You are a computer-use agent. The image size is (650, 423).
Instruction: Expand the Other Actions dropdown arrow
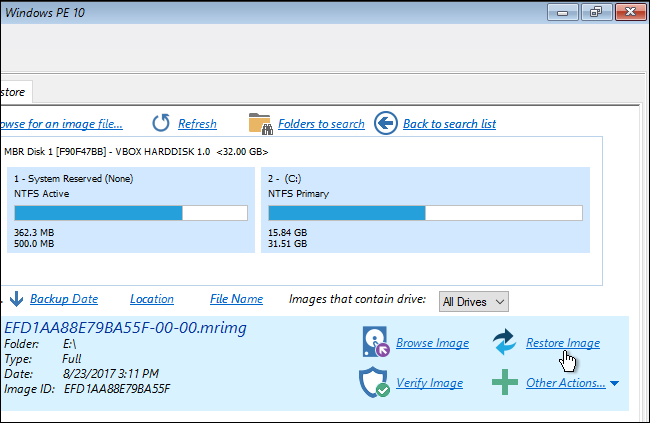click(x=615, y=384)
